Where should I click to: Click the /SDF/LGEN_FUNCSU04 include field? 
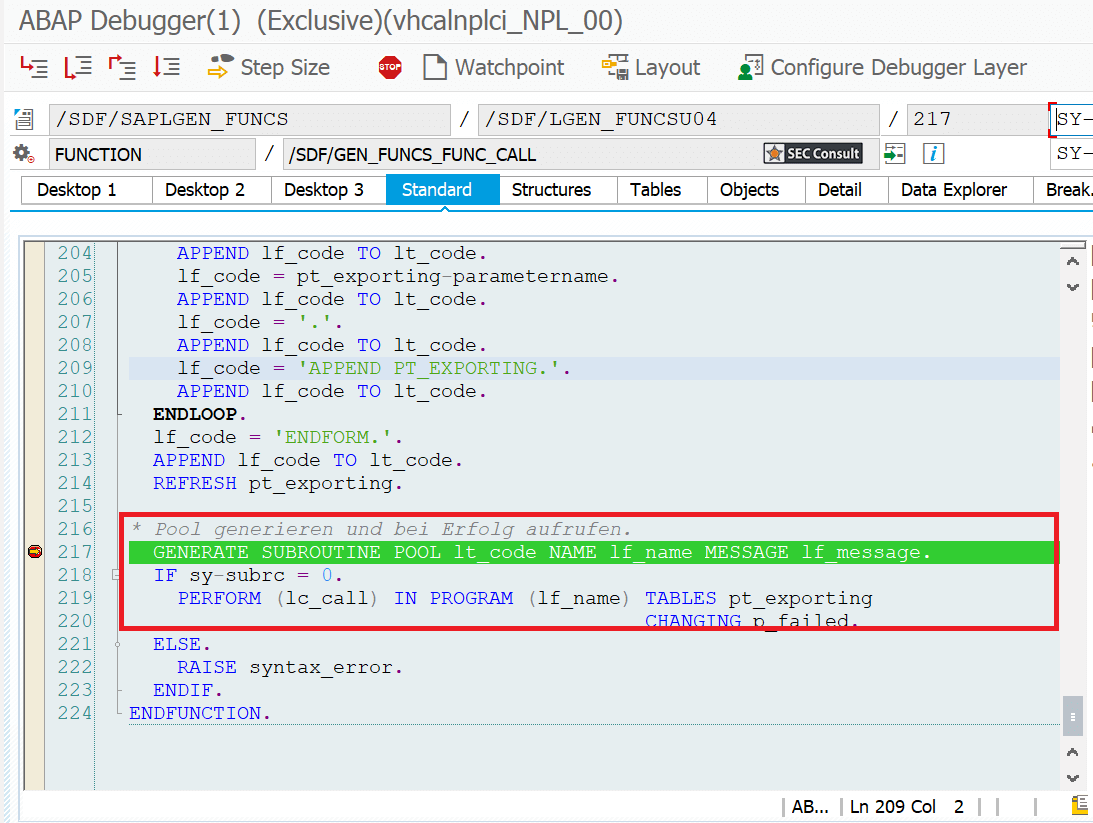click(678, 119)
